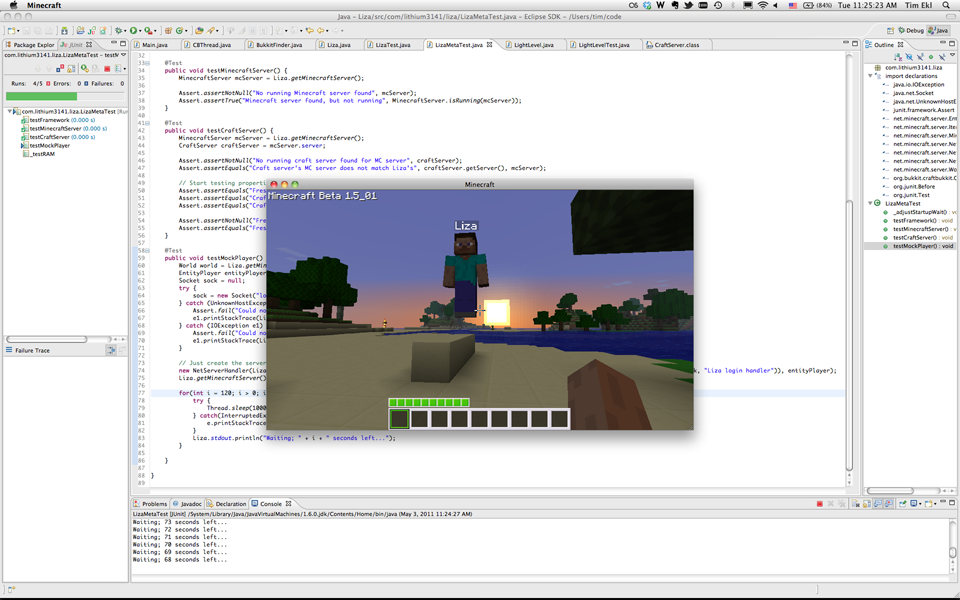The height and width of the screenshot is (600, 960).
Task: Open JUnit view menu triangle
Action: 123,54
